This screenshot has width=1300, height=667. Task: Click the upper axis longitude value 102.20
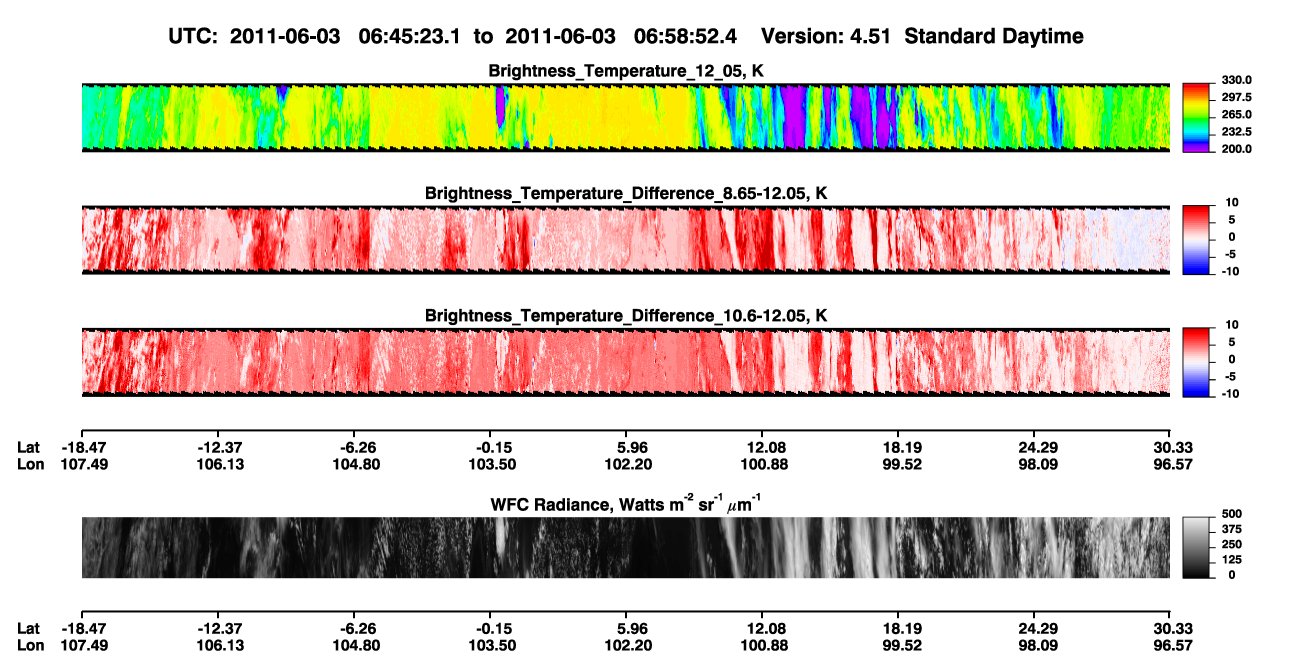pyautogui.click(x=629, y=464)
